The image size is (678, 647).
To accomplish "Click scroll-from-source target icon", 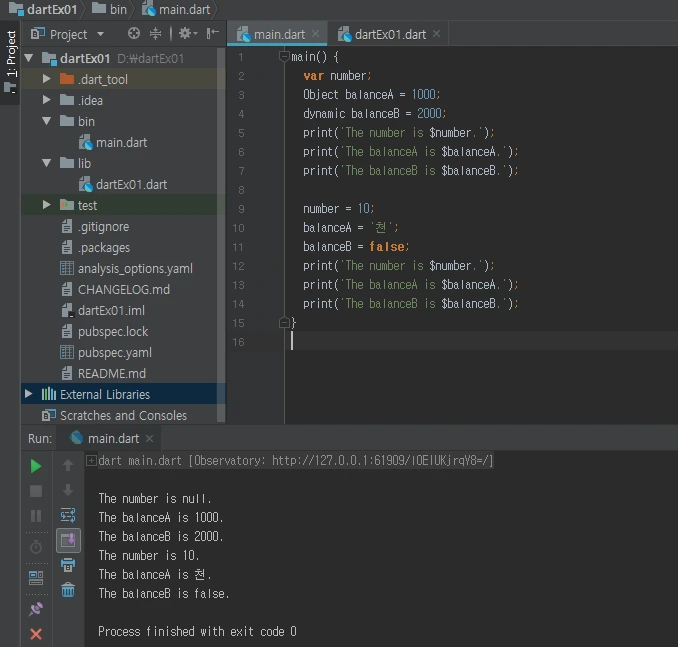I will click(x=134, y=33).
